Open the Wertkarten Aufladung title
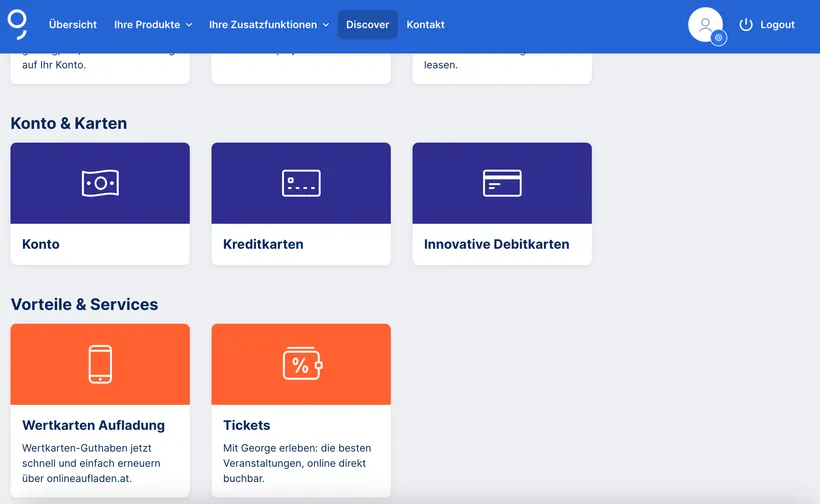820x504 pixels. point(94,425)
